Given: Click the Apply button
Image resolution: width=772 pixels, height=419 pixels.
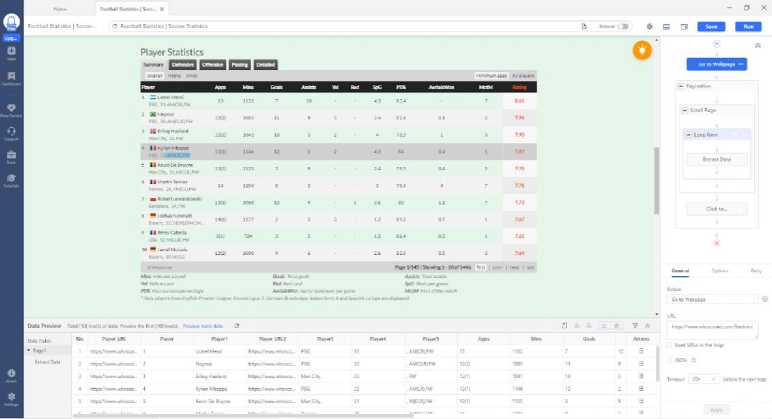Looking at the screenshot, I should pyautogui.click(x=716, y=410).
